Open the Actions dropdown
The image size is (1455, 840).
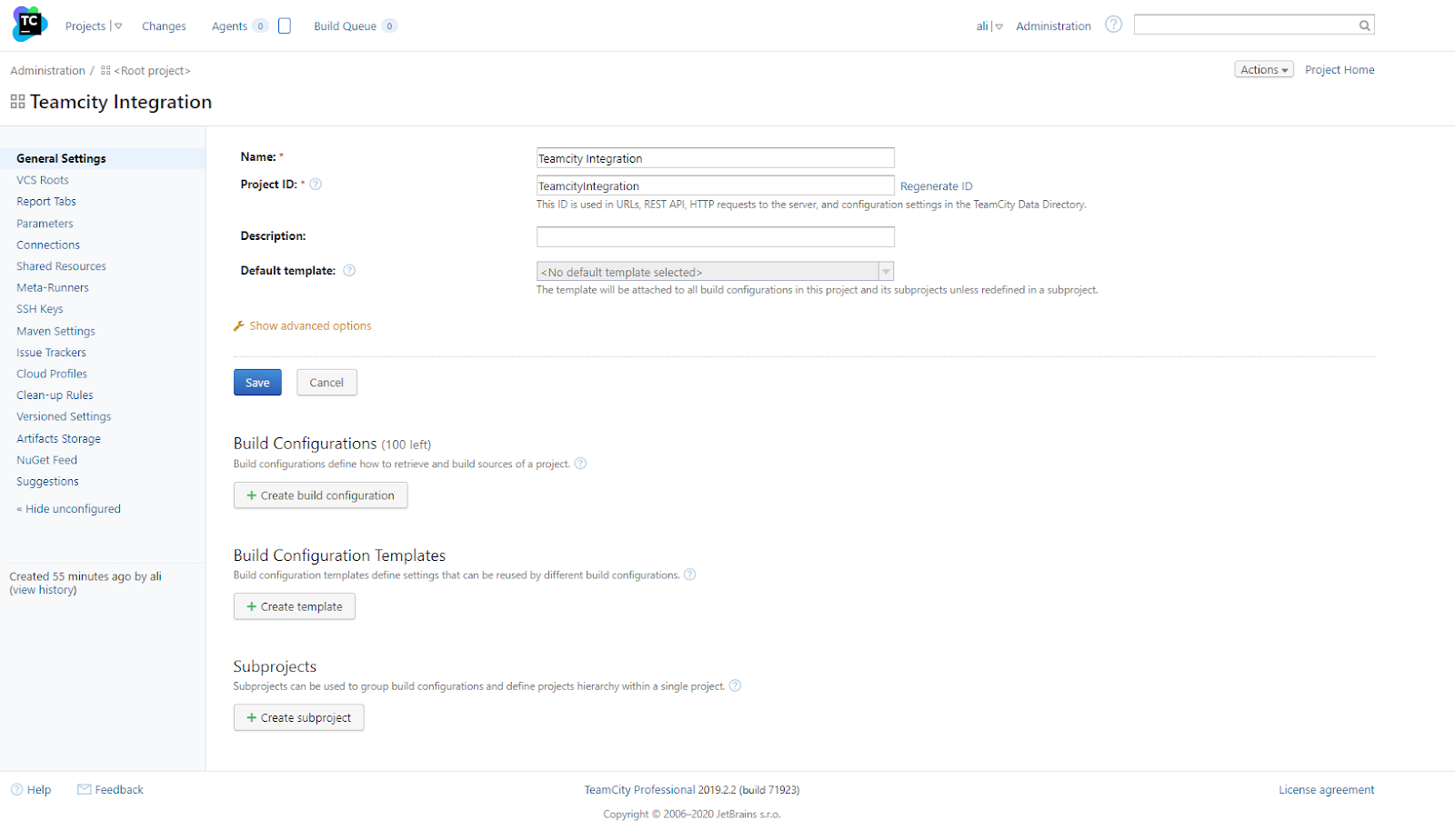(x=1264, y=70)
